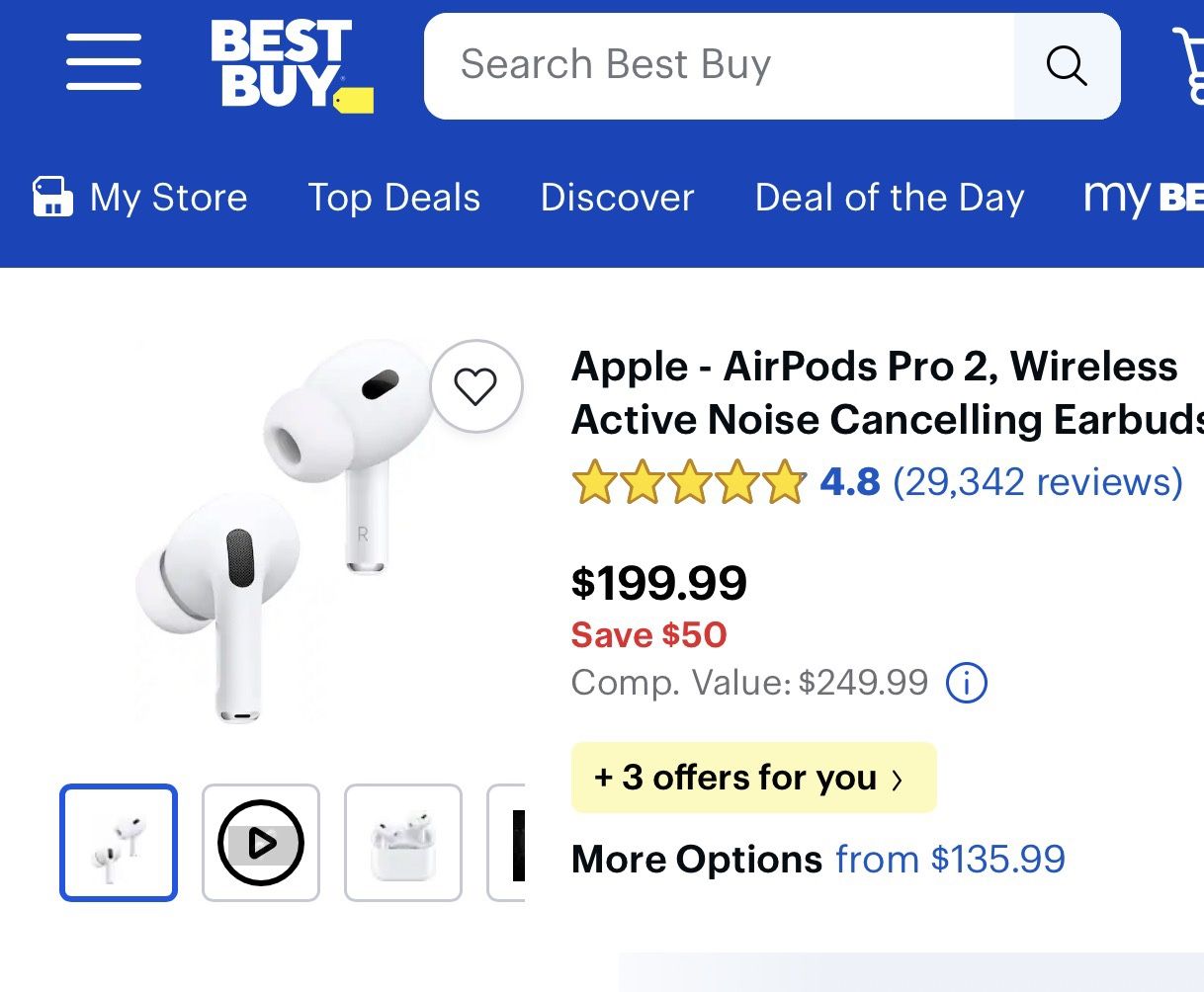Image resolution: width=1204 pixels, height=992 pixels.
Task: Expand the 3 offers for you
Action: [753, 778]
